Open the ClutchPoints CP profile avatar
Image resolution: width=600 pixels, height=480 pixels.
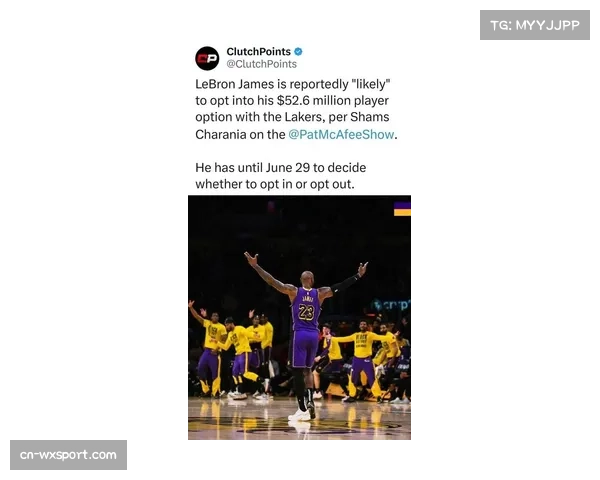click(207, 58)
